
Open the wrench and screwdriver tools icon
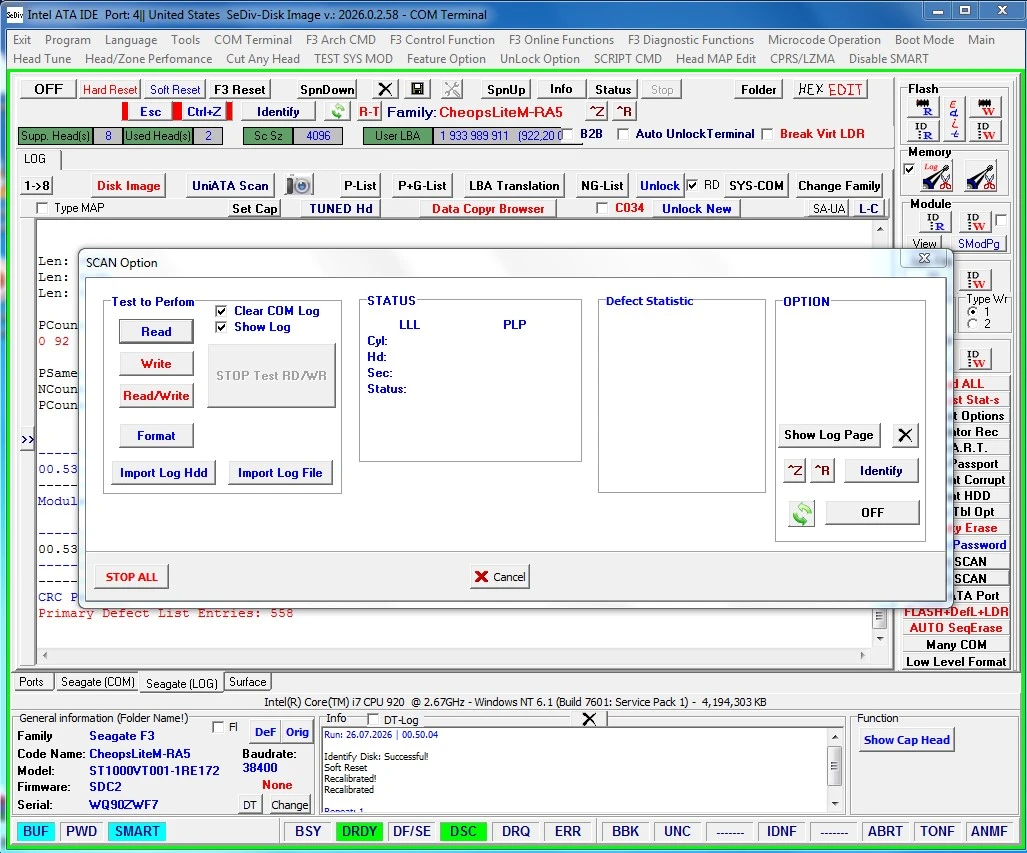[452, 89]
